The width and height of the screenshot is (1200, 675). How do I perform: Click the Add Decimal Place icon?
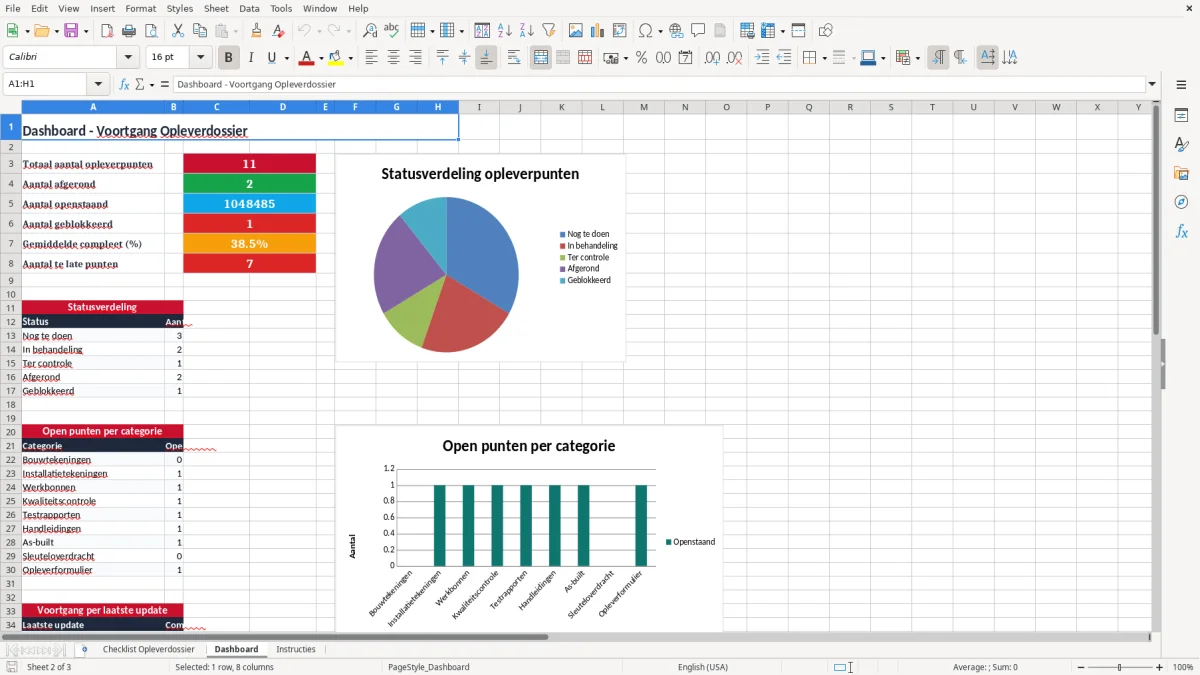tap(712, 58)
